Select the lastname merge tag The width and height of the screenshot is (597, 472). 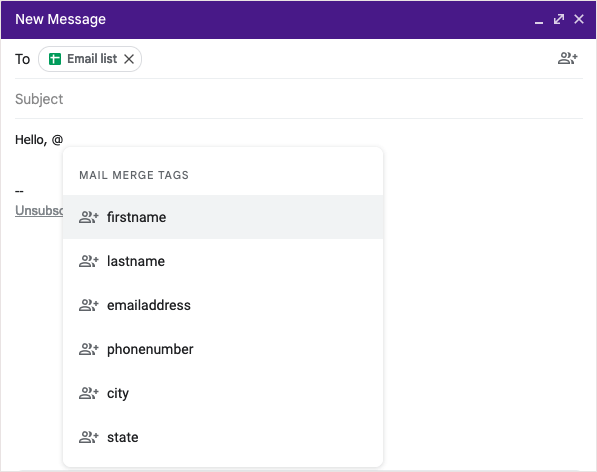223,261
